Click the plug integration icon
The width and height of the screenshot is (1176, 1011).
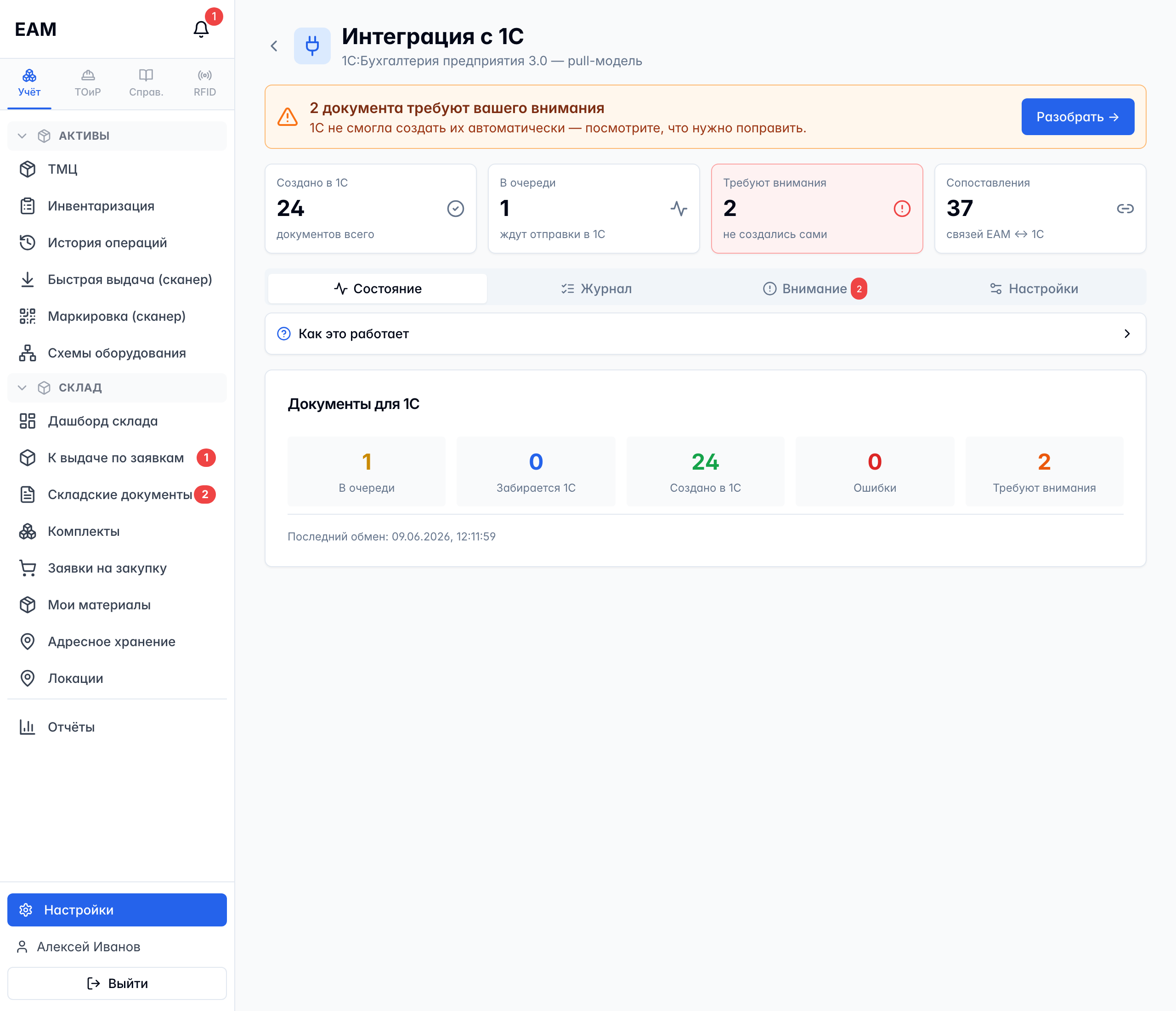coord(312,46)
